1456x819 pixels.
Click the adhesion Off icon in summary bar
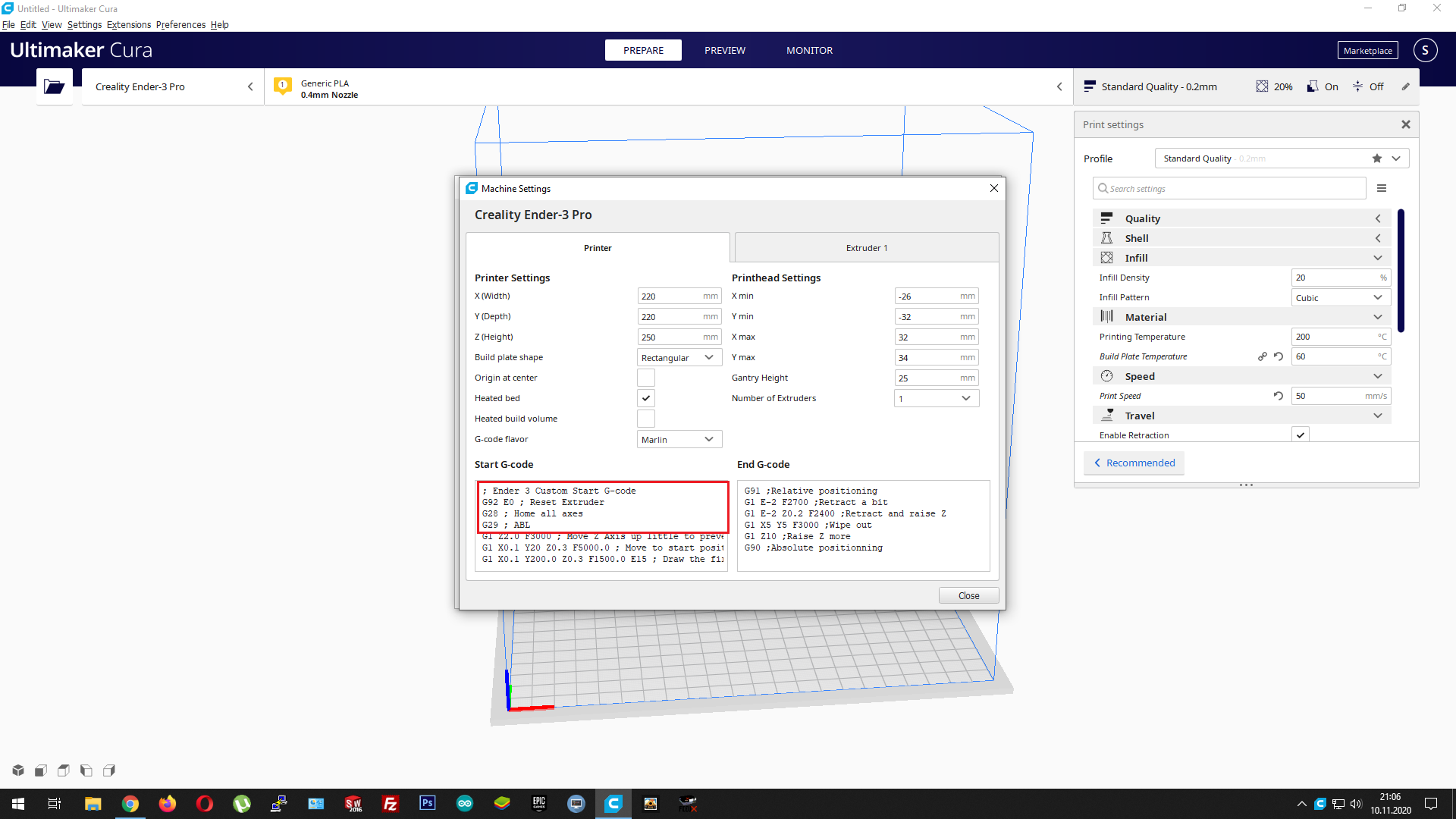point(1358,86)
